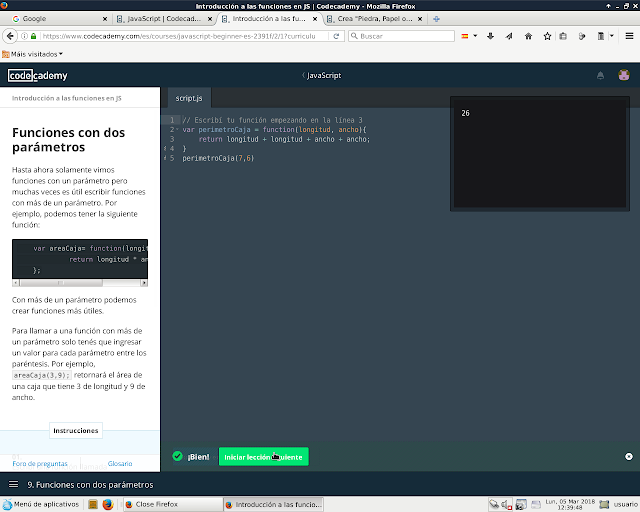Click the Codecademy logo

[38, 76]
